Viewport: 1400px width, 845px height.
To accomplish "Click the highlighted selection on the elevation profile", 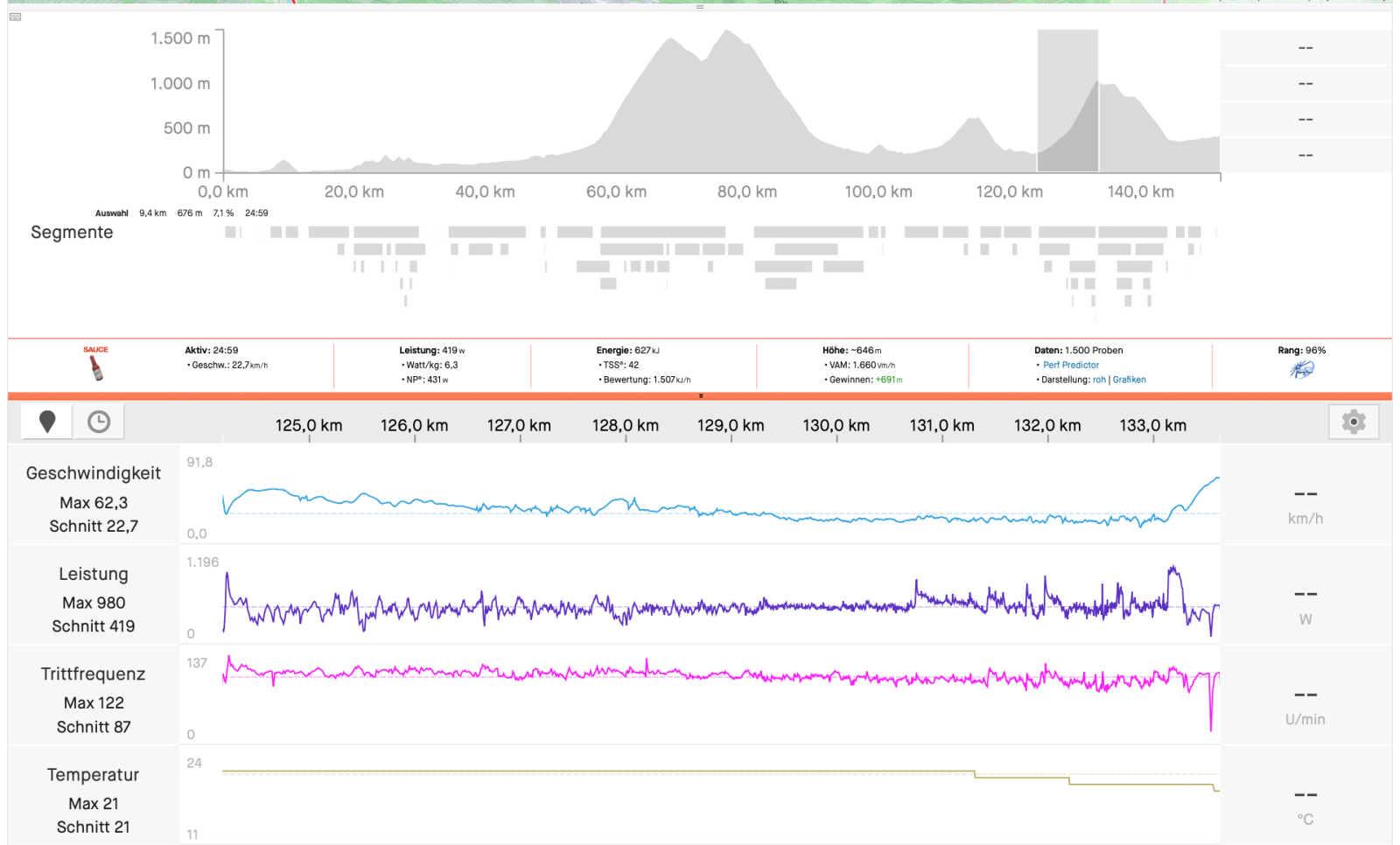I will [1067, 101].
